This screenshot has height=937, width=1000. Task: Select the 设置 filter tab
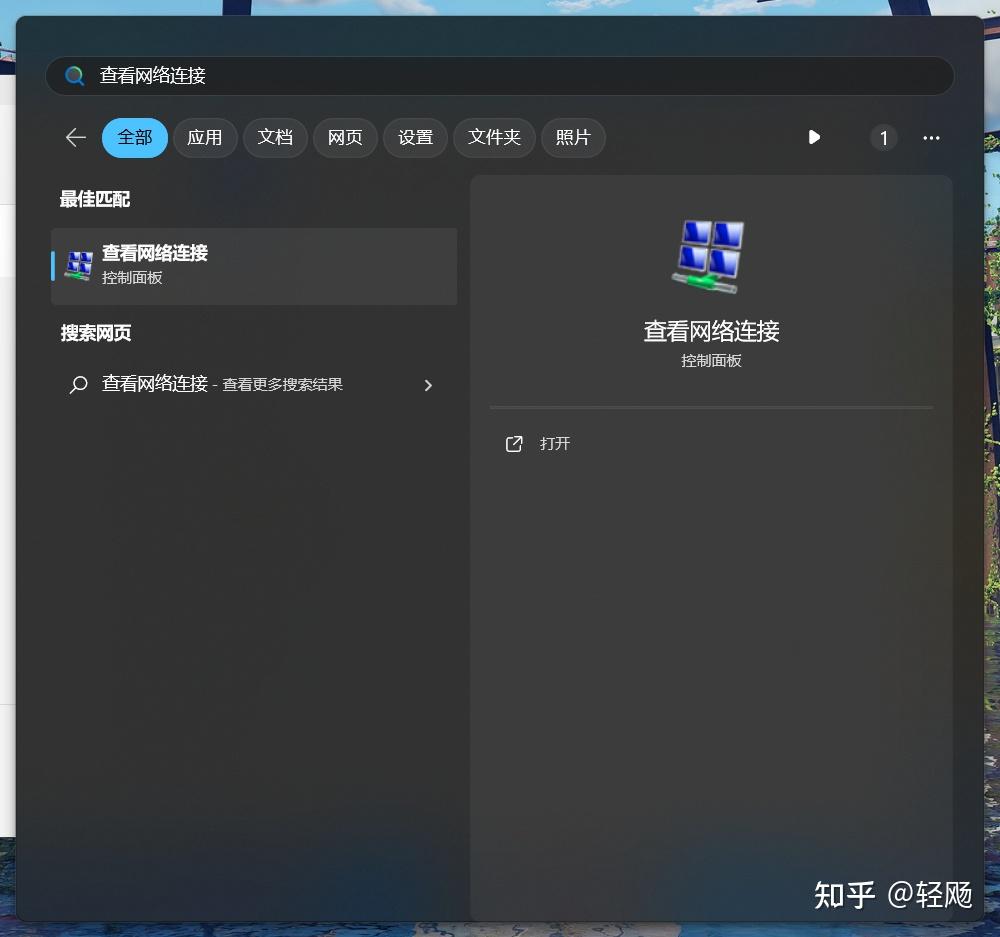pyautogui.click(x=415, y=138)
